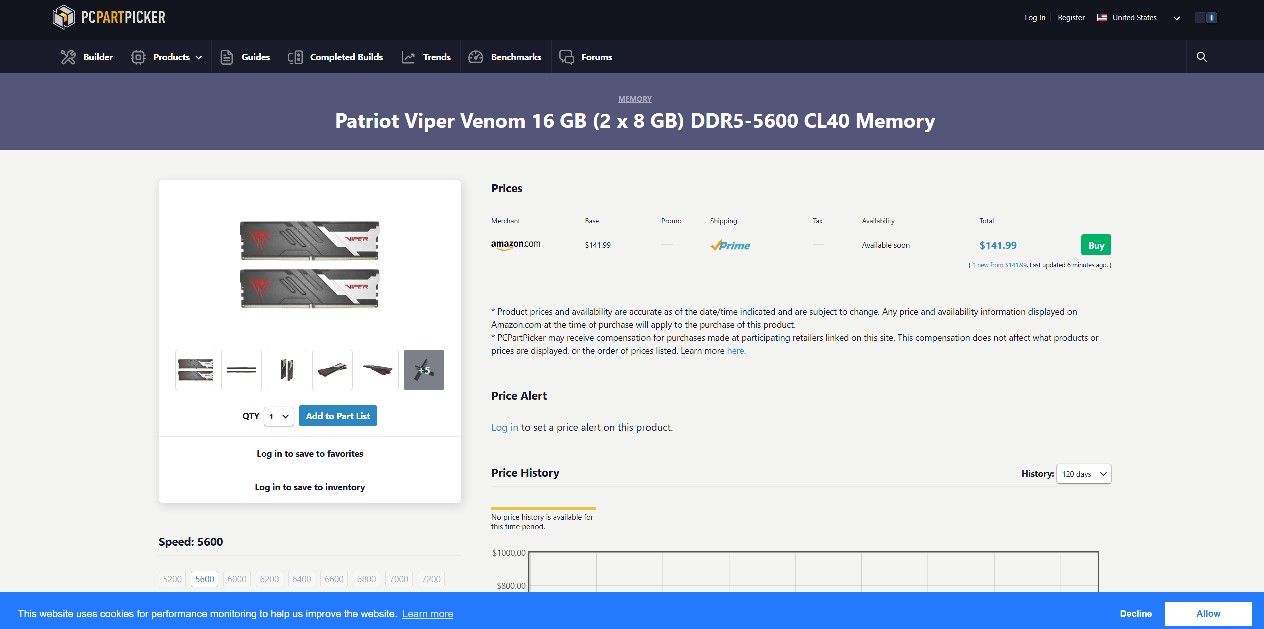Open the Guides menu item

245,57
